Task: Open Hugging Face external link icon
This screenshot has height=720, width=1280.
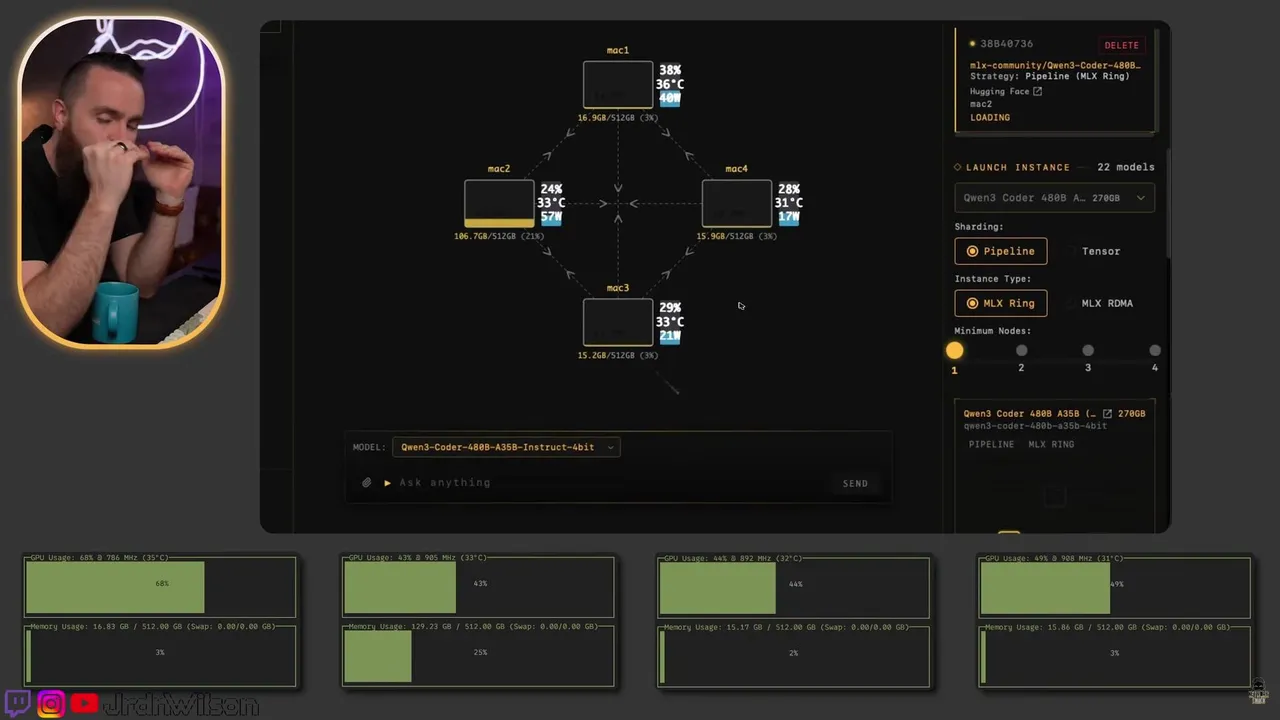Action: click(1037, 91)
